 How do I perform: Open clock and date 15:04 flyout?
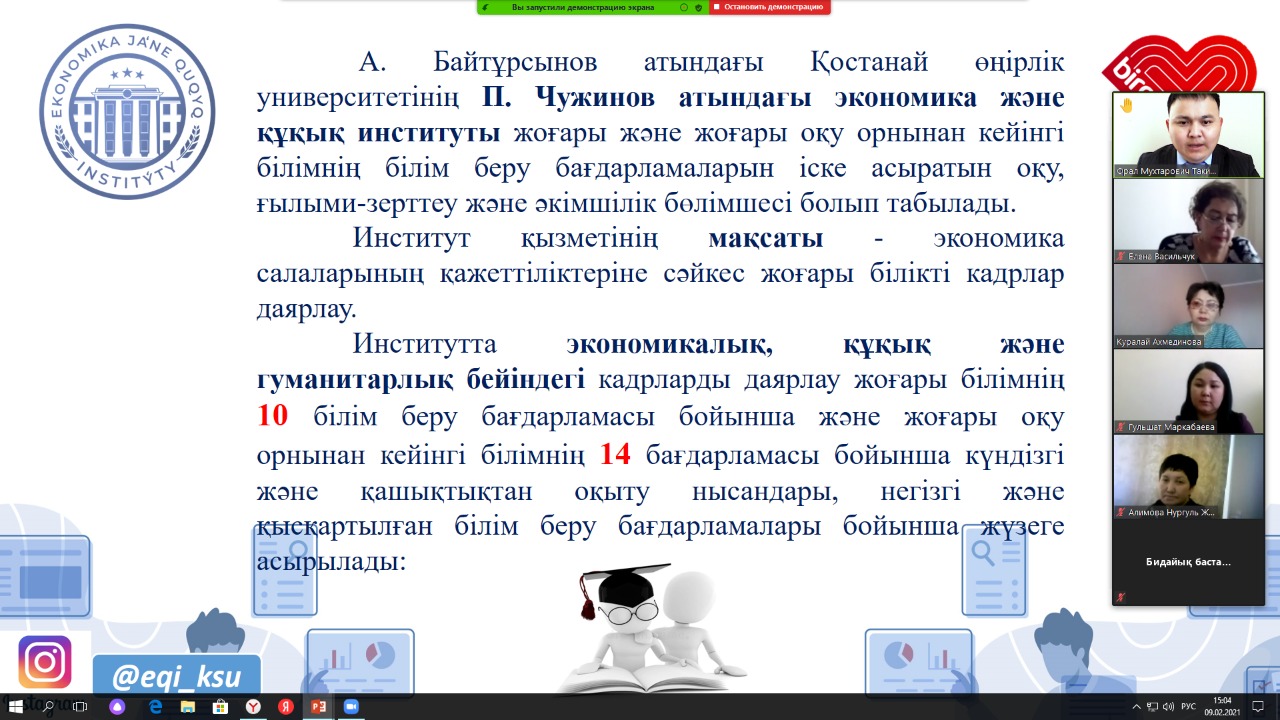(1222, 706)
